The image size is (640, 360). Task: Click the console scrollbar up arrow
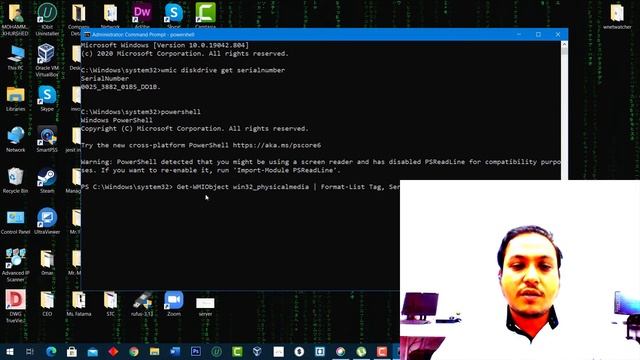pos(564,44)
